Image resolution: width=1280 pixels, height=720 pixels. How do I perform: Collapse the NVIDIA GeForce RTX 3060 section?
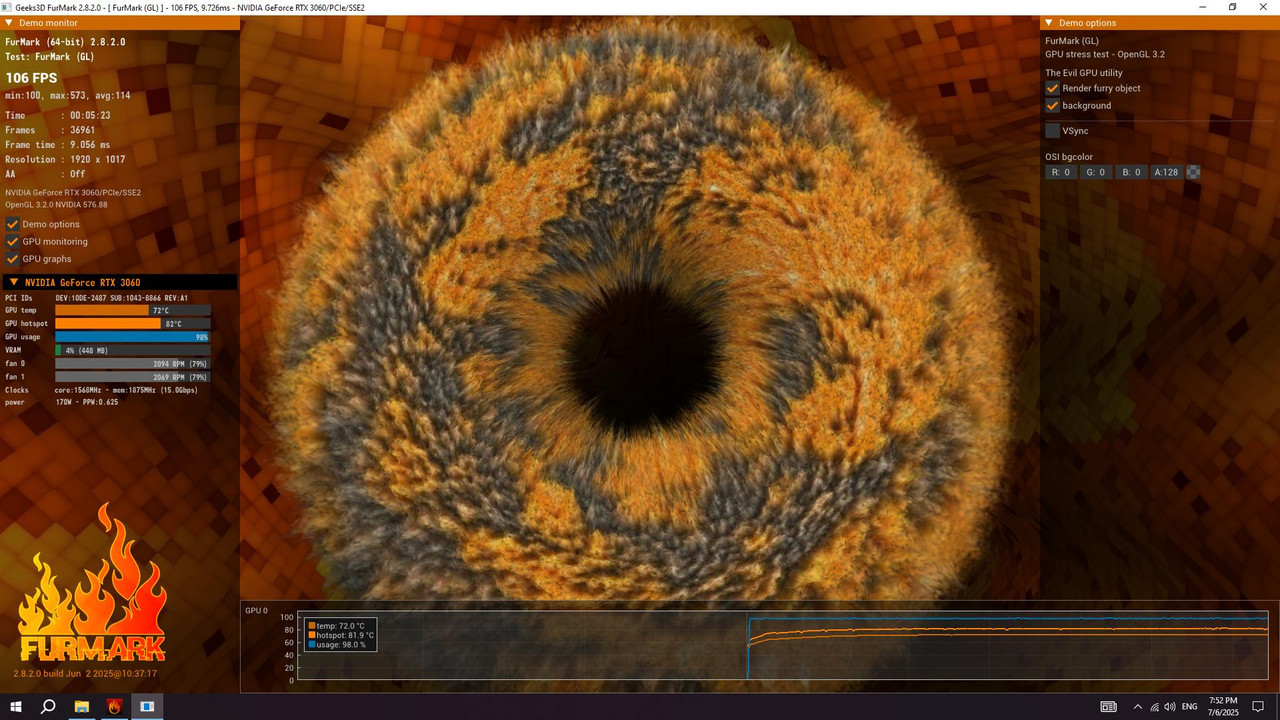pyautogui.click(x=14, y=282)
